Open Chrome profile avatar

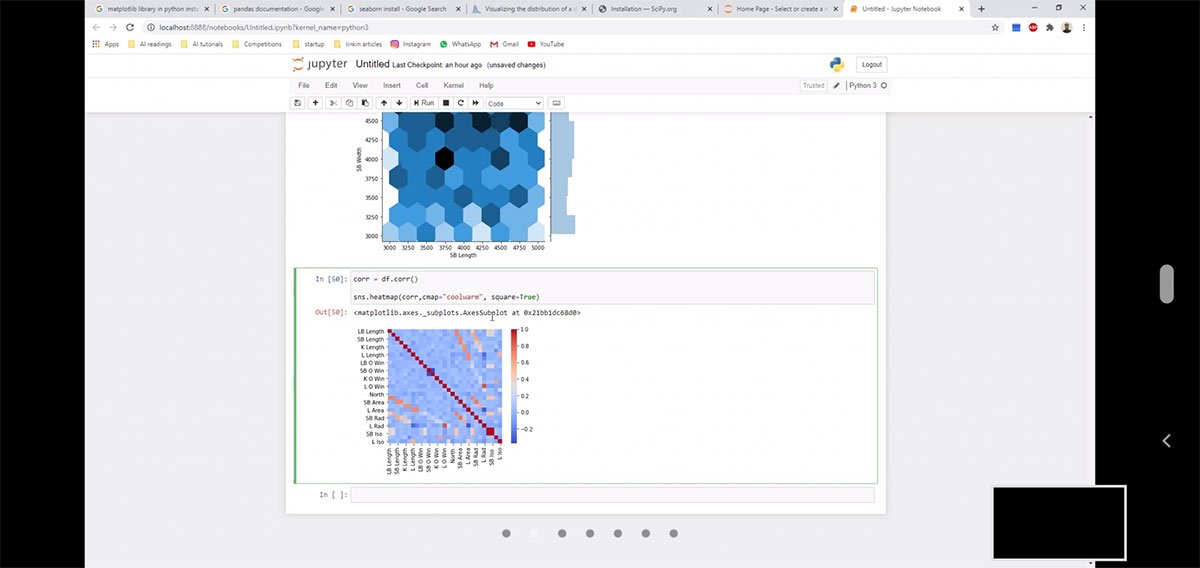(x=1067, y=27)
